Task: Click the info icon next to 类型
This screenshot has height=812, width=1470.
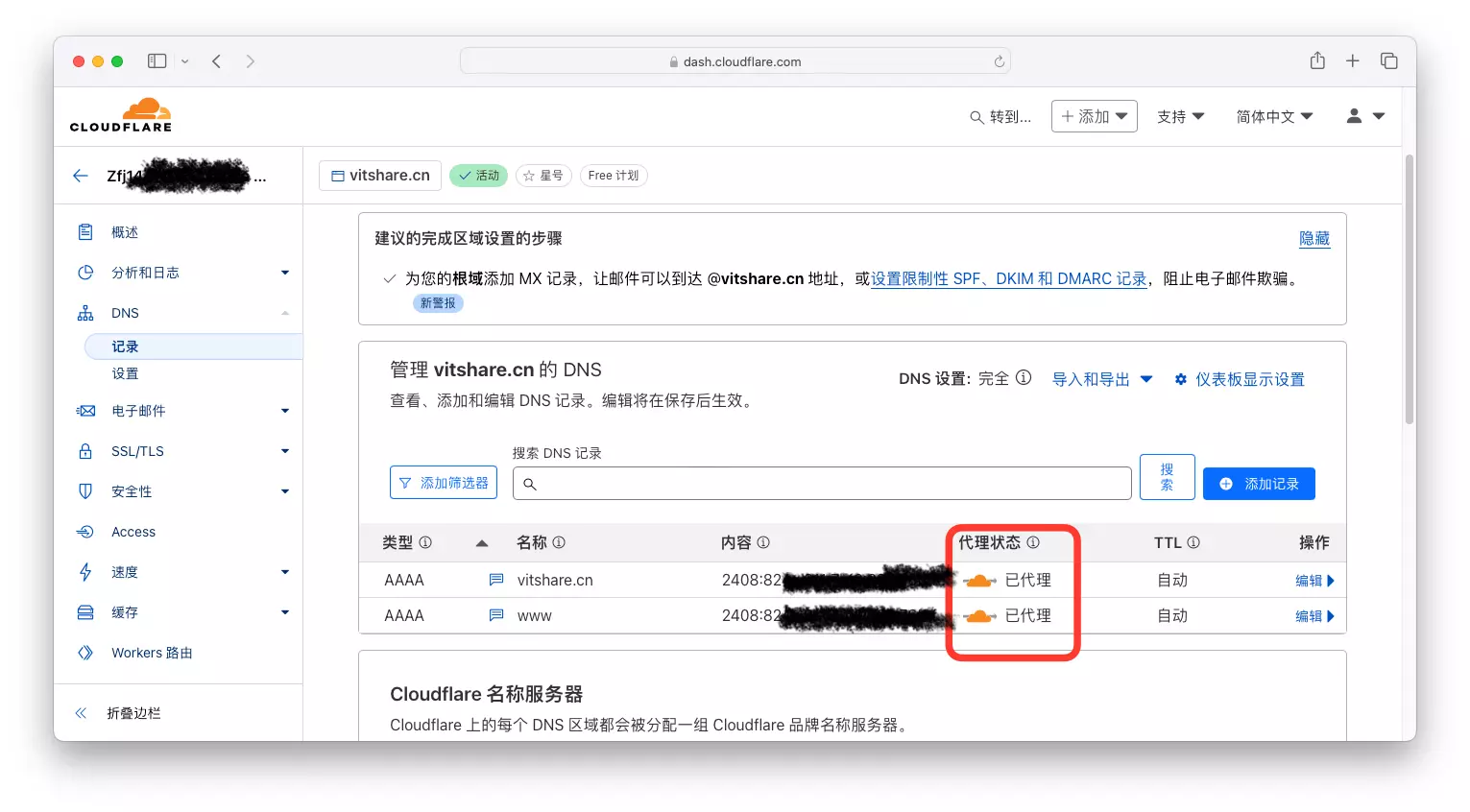Action: point(425,542)
